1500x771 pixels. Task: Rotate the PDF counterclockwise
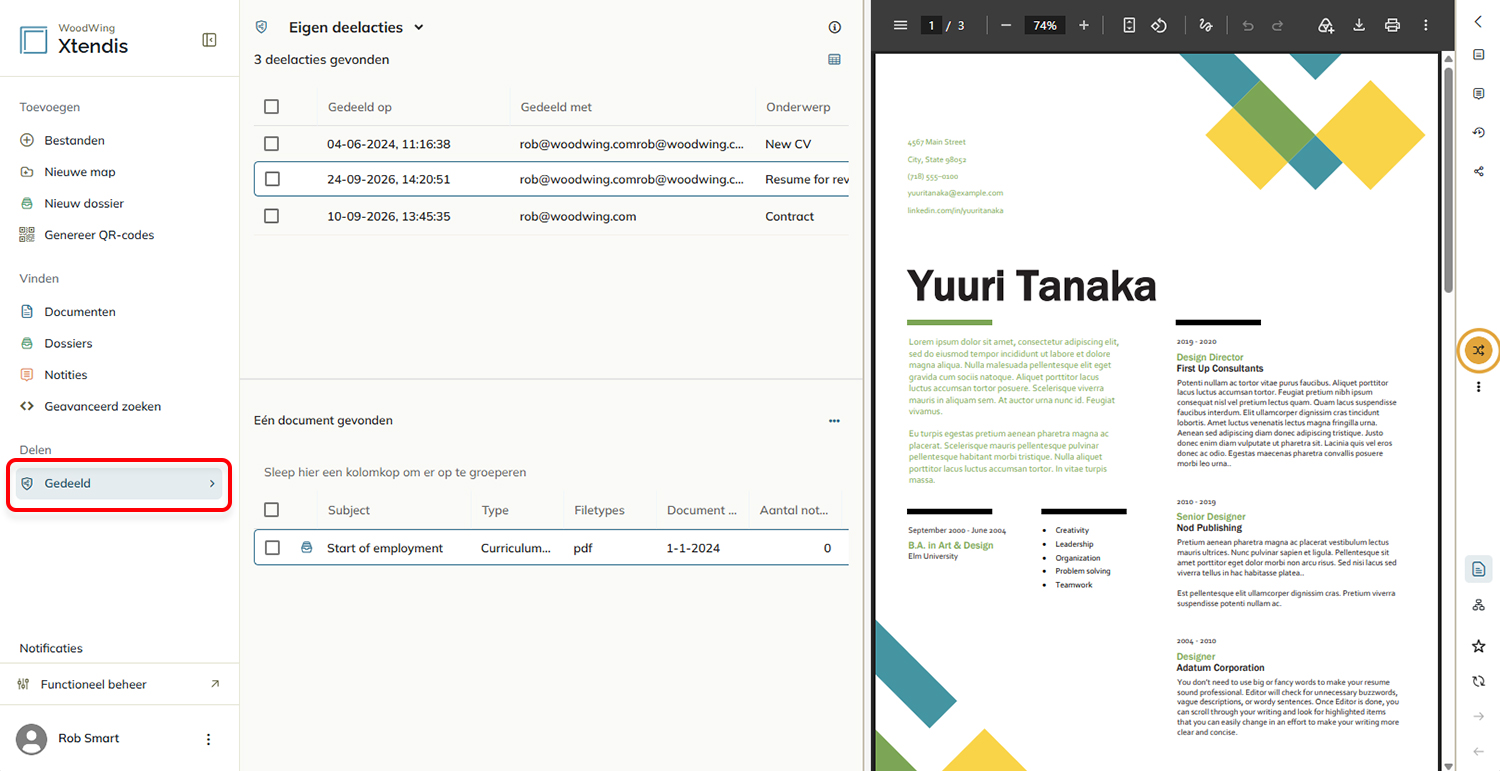1159,25
